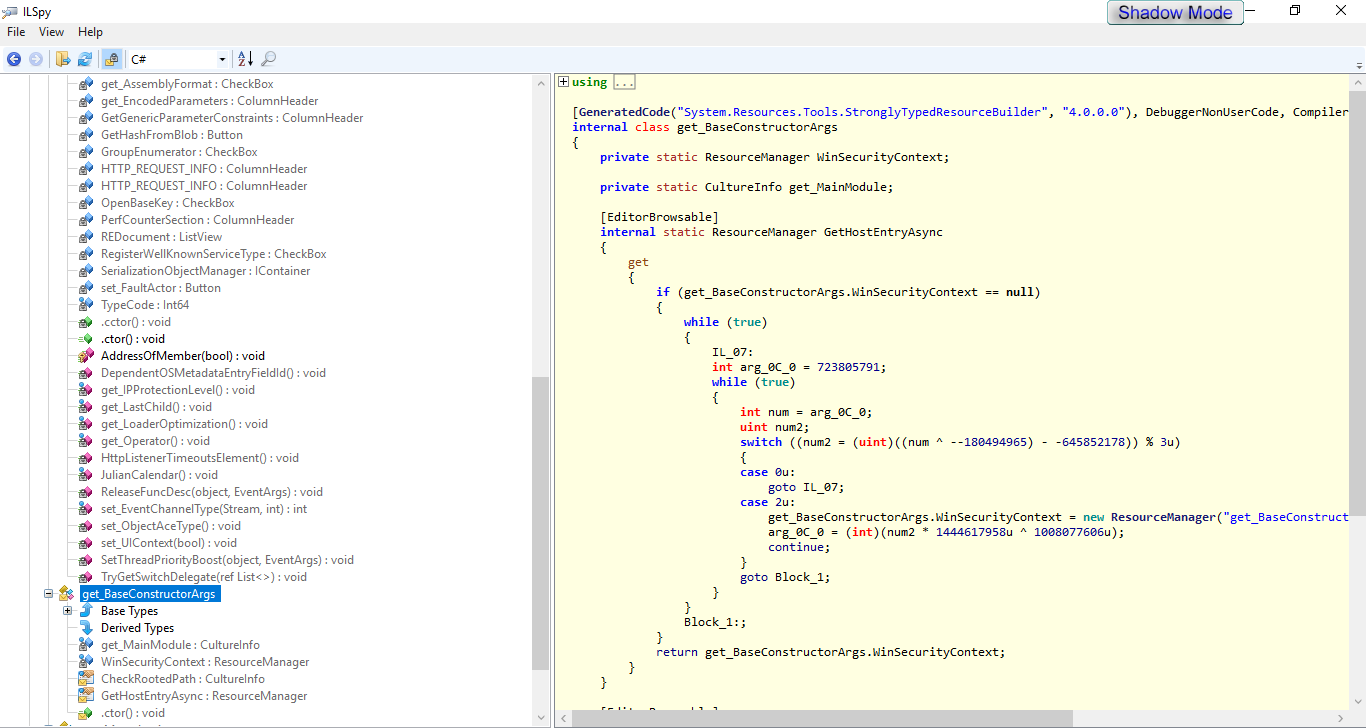This screenshot has width=1366, height=728.
Task: Expand the collapsed using block
Action: coord(564,82)
